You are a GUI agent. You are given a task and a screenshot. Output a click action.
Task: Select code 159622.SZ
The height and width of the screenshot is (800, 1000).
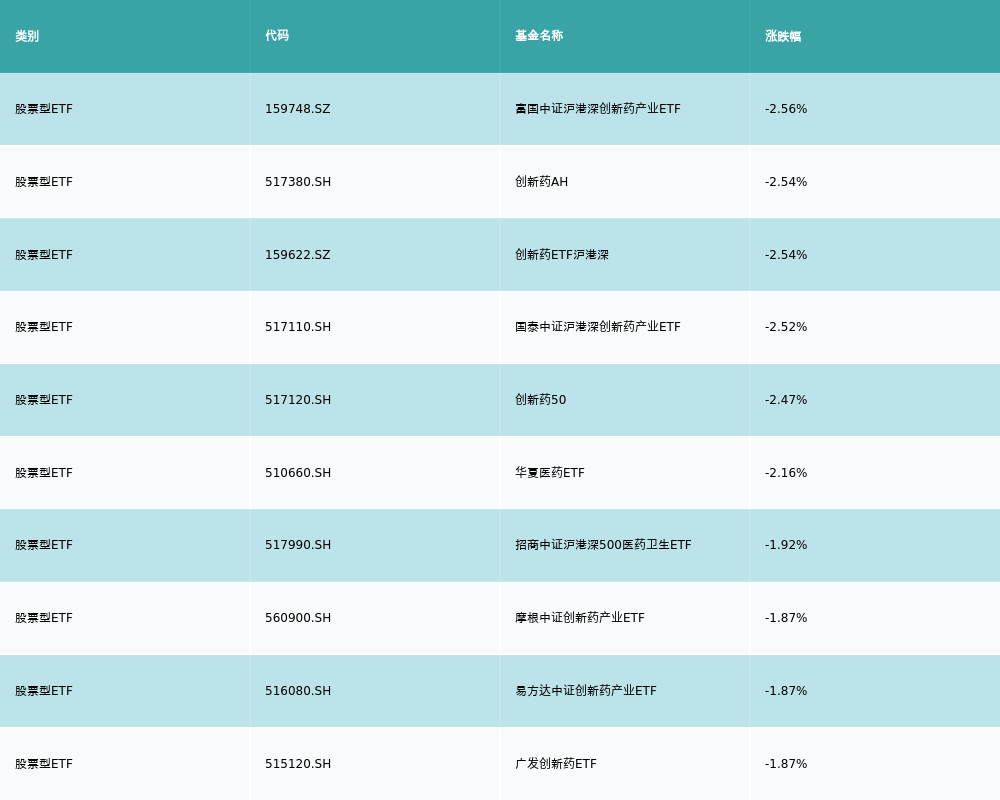click(298, 255)
